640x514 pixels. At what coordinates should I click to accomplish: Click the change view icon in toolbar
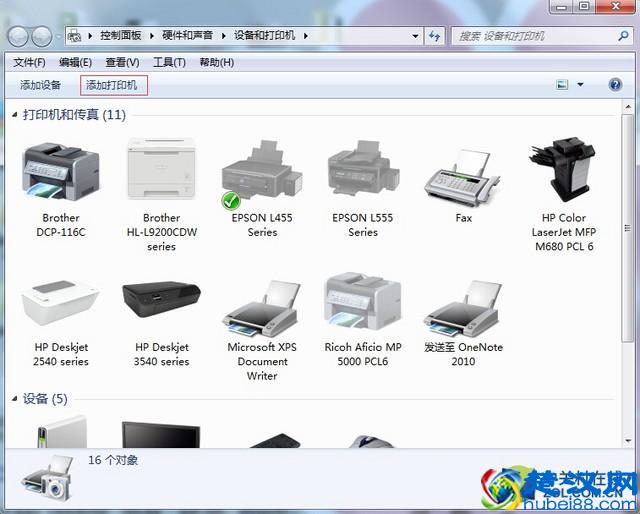[x=562, y=85]
